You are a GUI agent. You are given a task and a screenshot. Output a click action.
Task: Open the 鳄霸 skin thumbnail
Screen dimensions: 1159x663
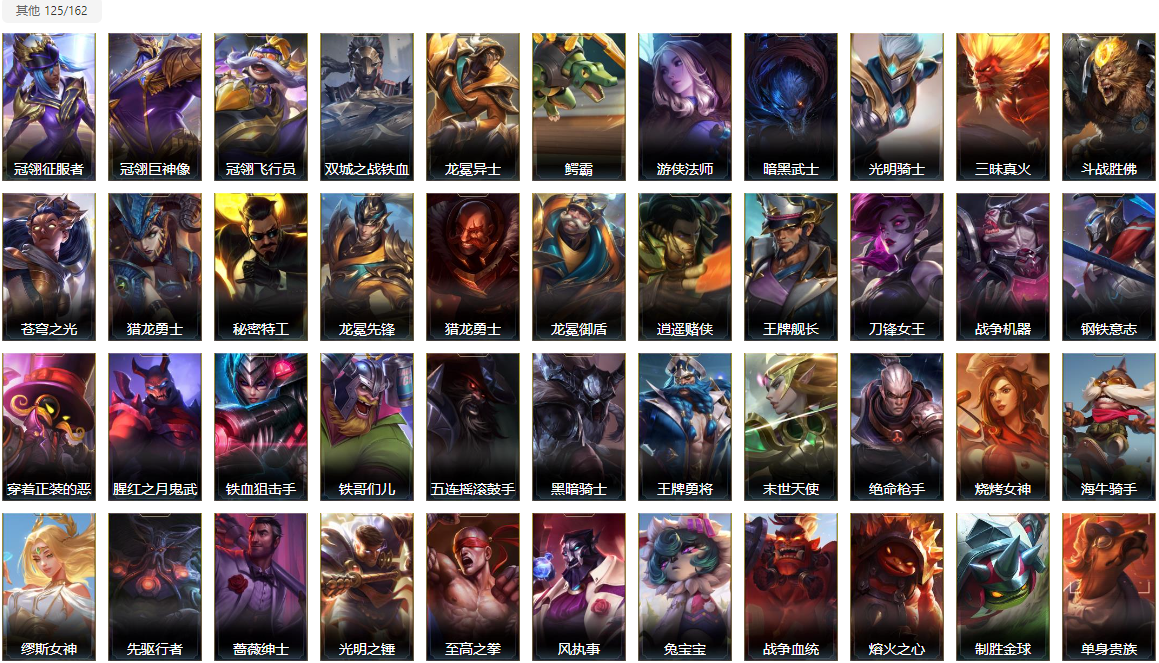point(579,106)
